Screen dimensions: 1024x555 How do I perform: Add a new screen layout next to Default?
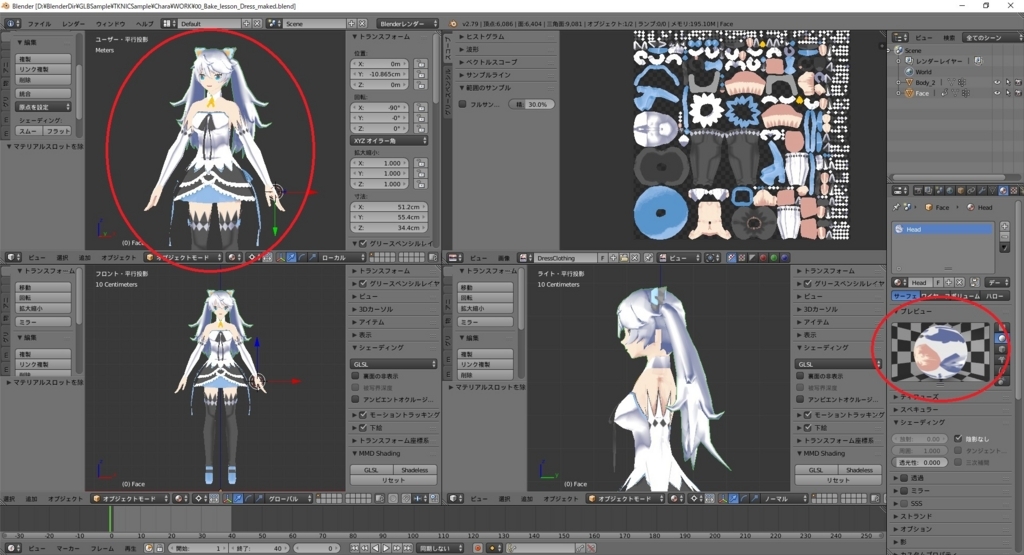(x=247, y=24)
